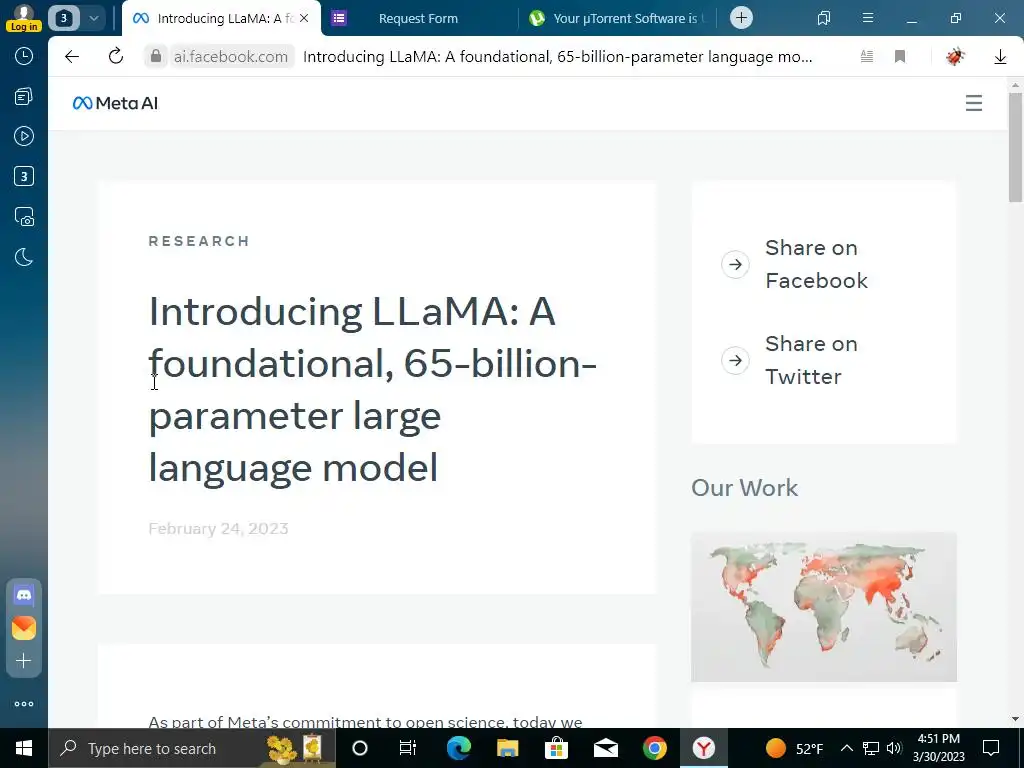Click the Introducing LLaMA headline text
This screenshot has width=1024, height=768.
pyautogui.click(x=372, y=389)
